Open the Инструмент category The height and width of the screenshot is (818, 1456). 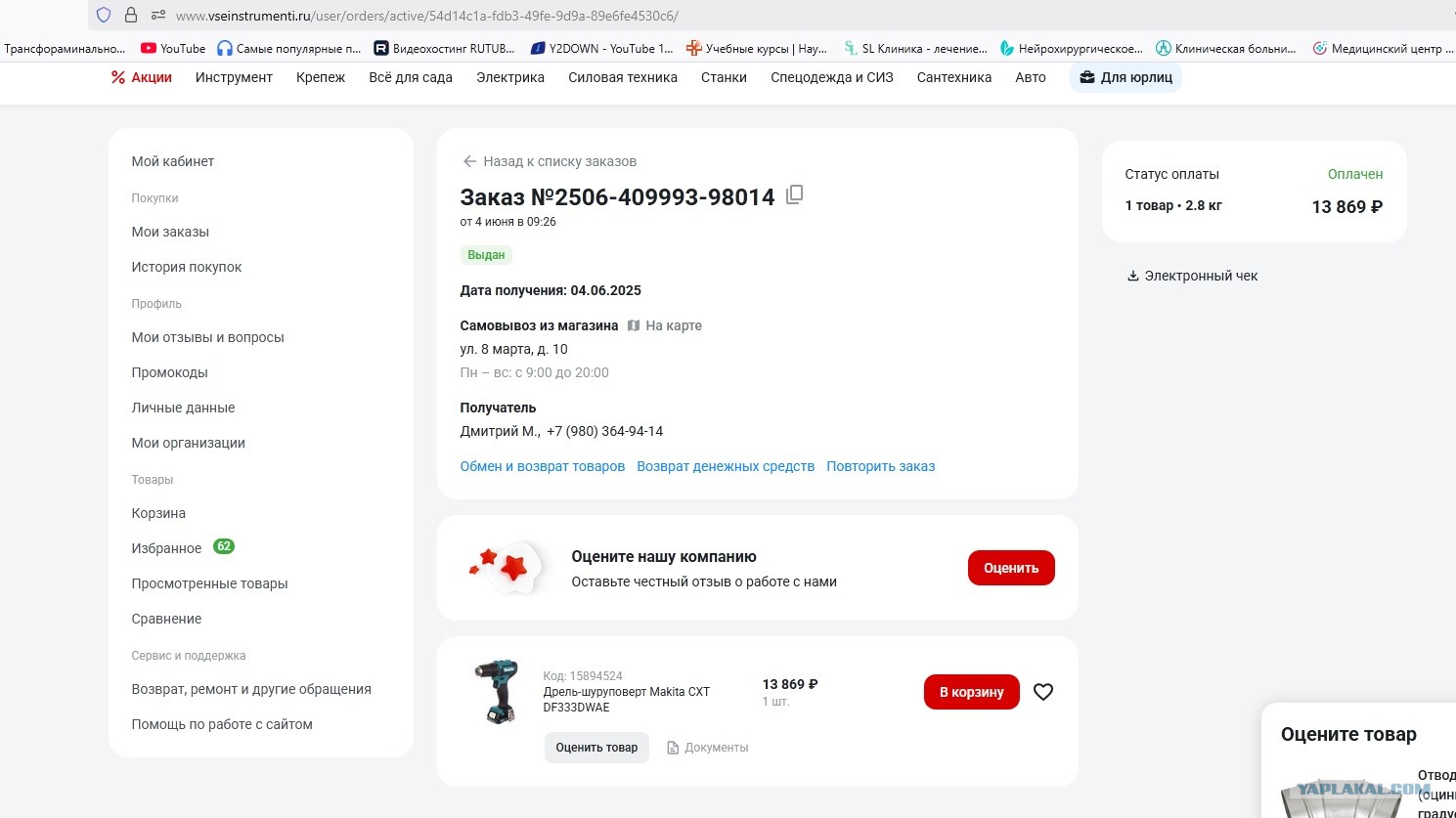(234, 77)
